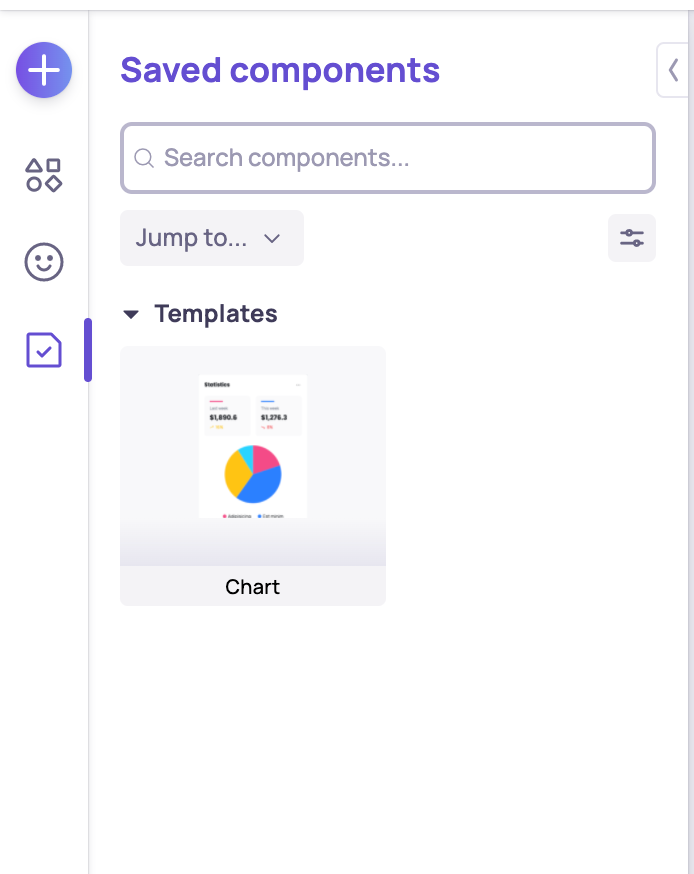Click the $1,276.3 this week stat card
The width and height of the screenshot is (694, 874).
coord(277,416)
